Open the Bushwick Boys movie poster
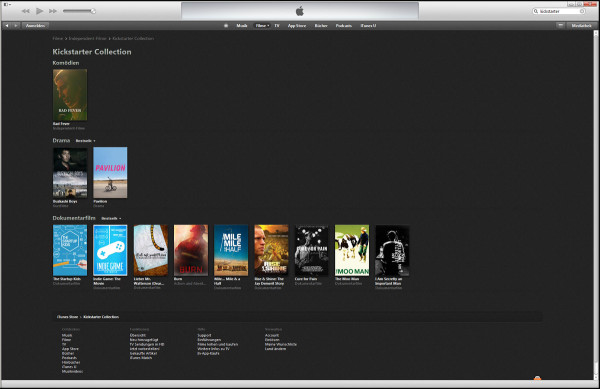 pyautogui.click(x=70, y=173)
